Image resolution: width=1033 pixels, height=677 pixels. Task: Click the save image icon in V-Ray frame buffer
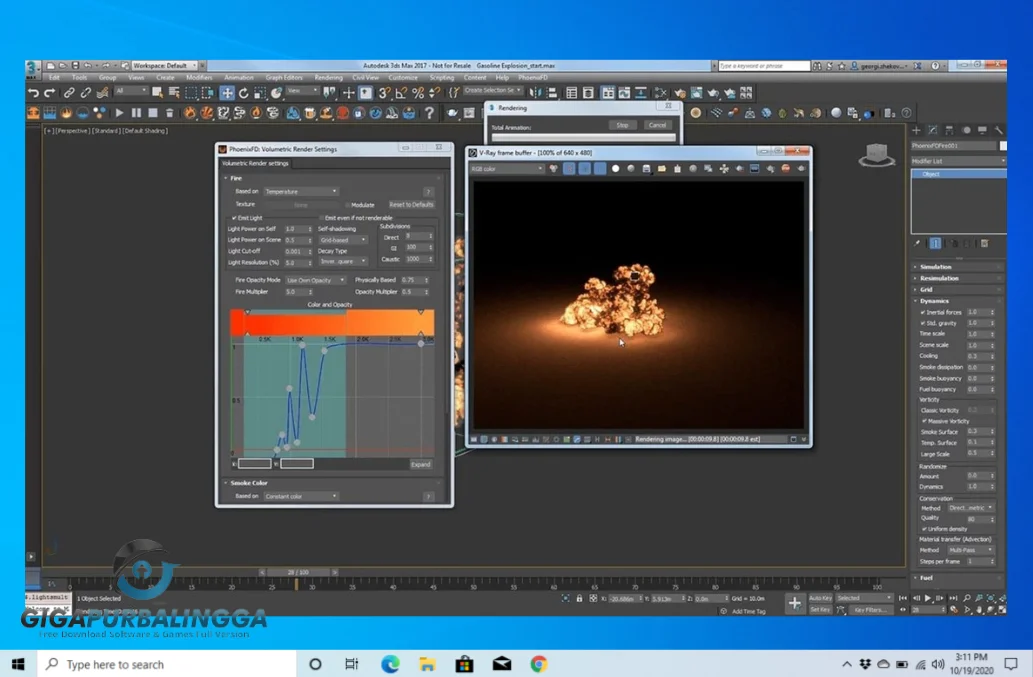click(647, 169)
